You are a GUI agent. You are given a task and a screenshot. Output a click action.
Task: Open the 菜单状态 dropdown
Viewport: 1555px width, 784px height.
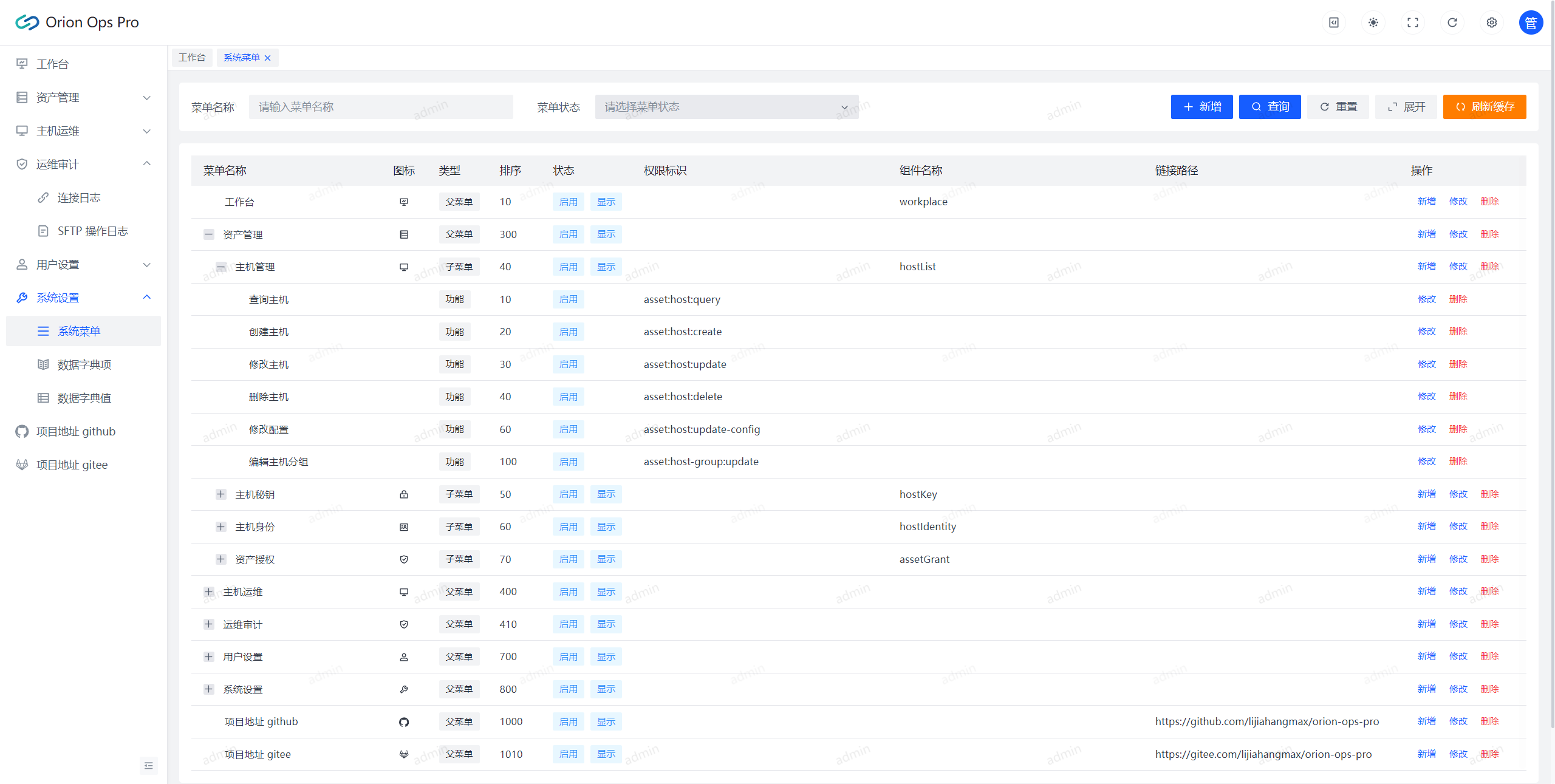726,107
